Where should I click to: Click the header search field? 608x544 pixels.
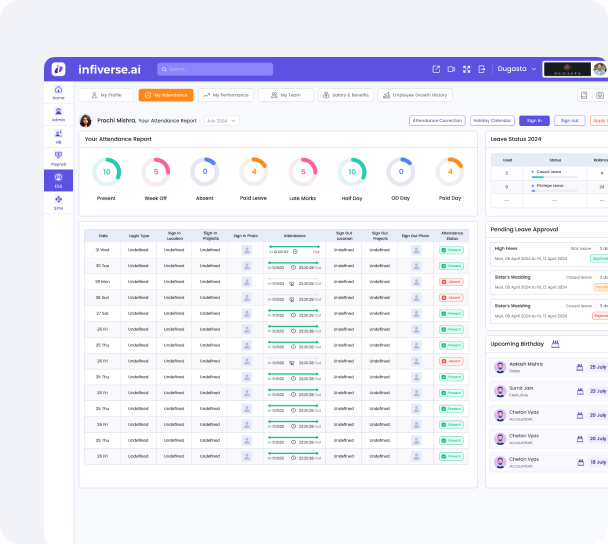201,69
